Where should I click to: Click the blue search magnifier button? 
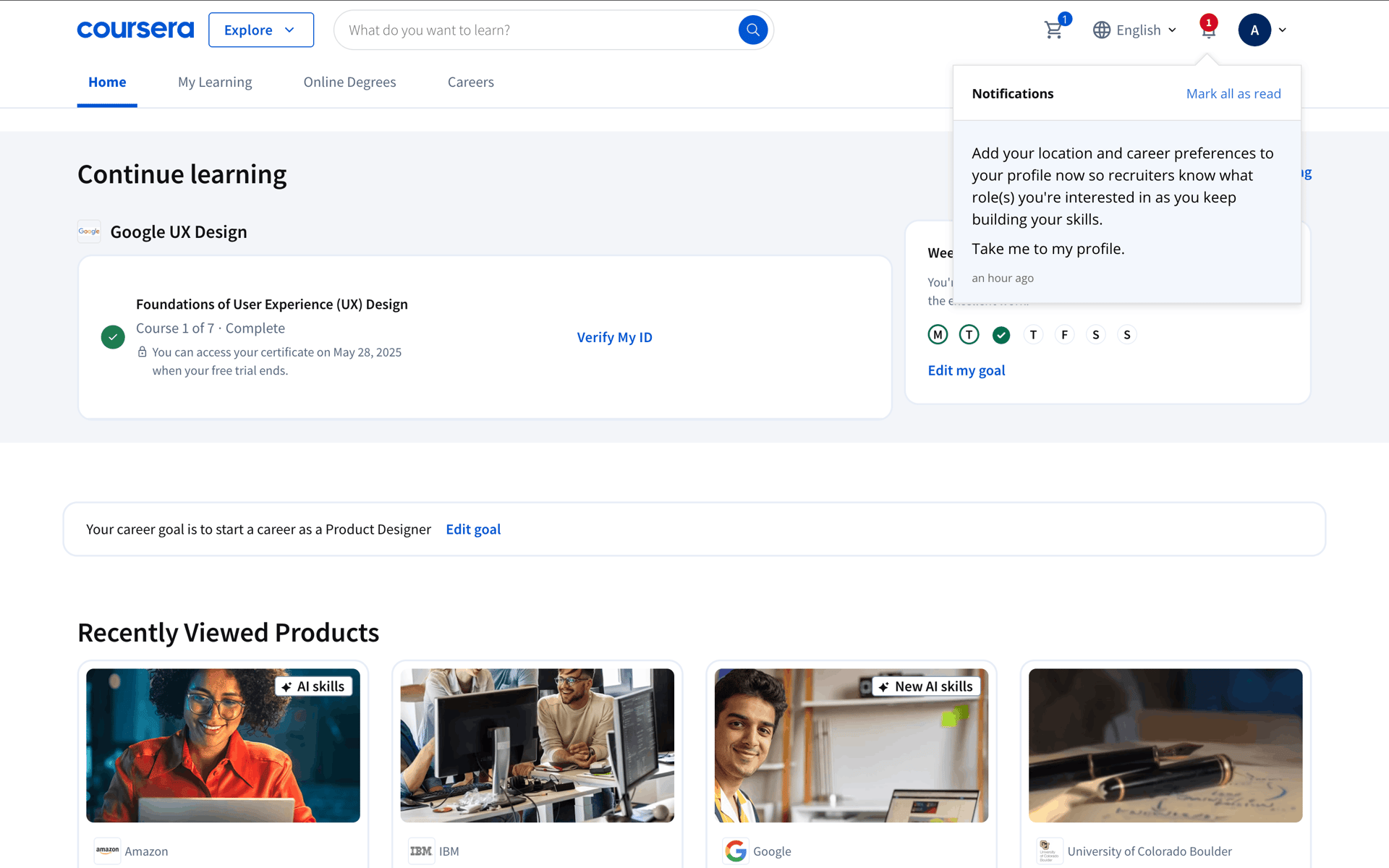(752, 30)
